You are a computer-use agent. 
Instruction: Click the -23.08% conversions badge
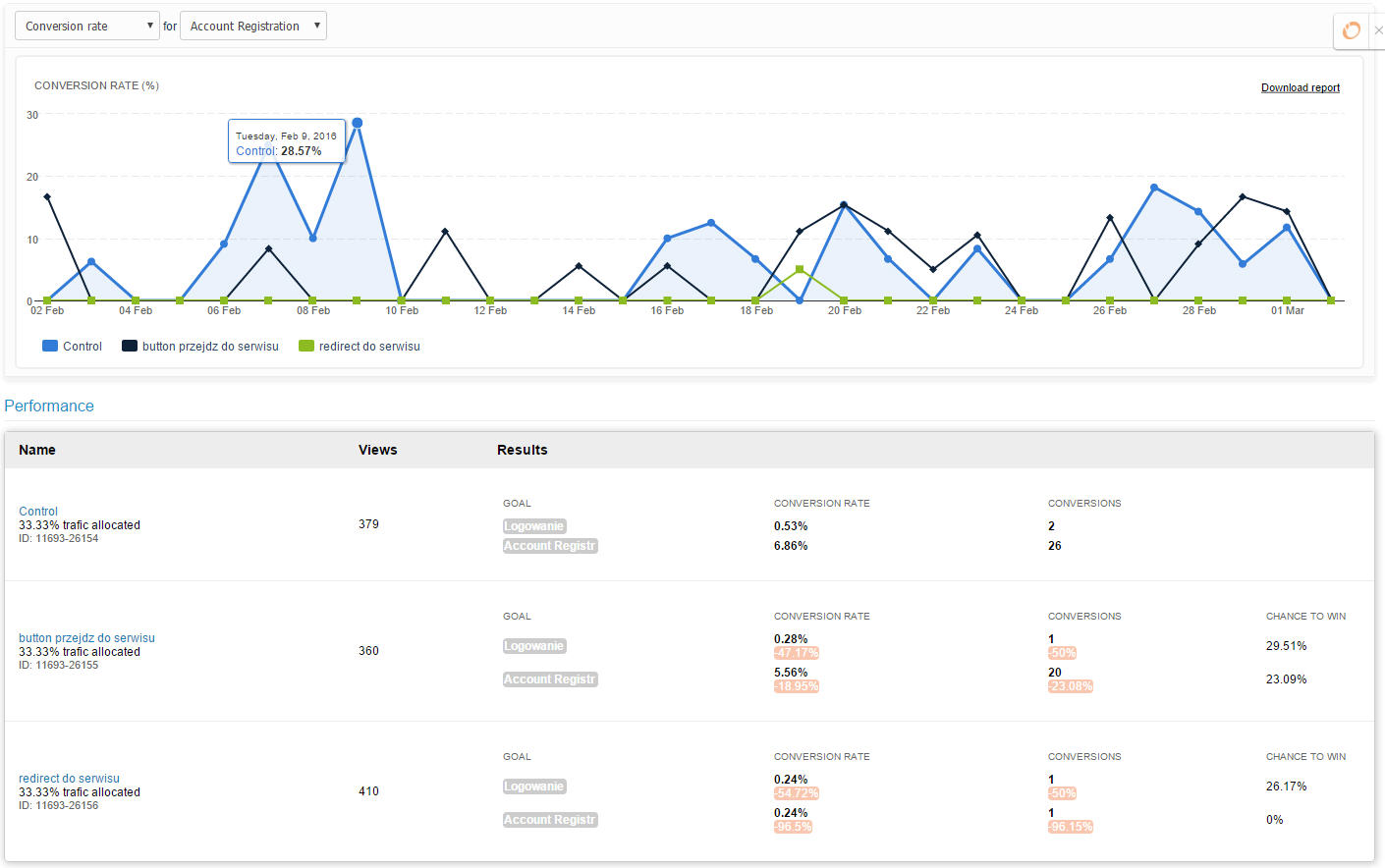(x=1071, y=686)
